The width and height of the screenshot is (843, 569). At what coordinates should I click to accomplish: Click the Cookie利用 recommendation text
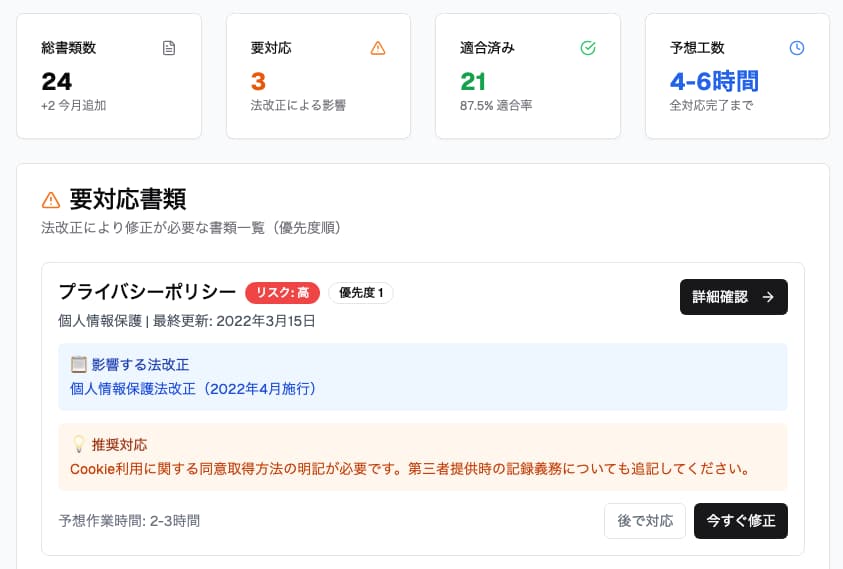[410, 468]
